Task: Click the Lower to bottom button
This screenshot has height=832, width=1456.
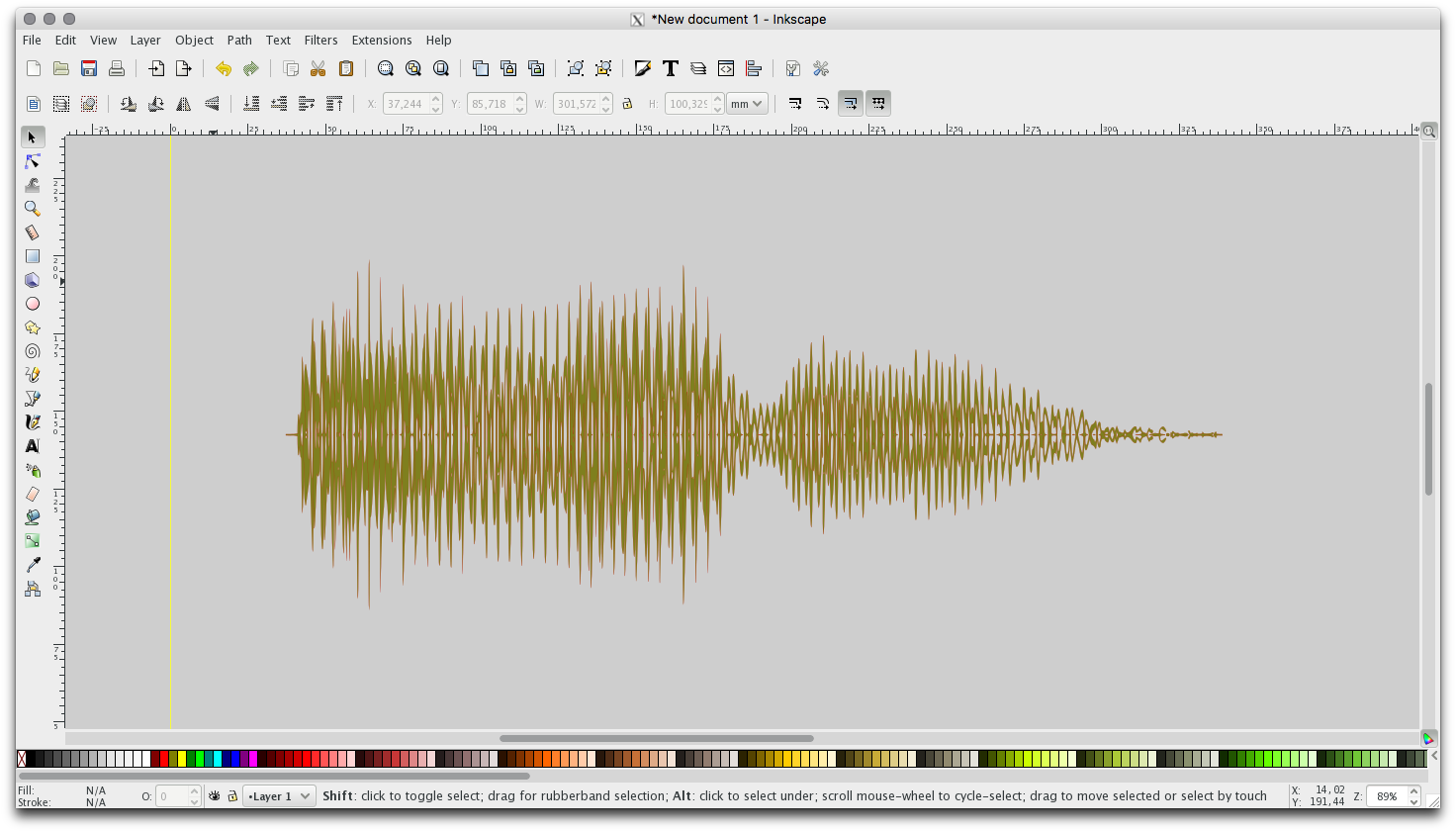Action: tap(251, 104)
